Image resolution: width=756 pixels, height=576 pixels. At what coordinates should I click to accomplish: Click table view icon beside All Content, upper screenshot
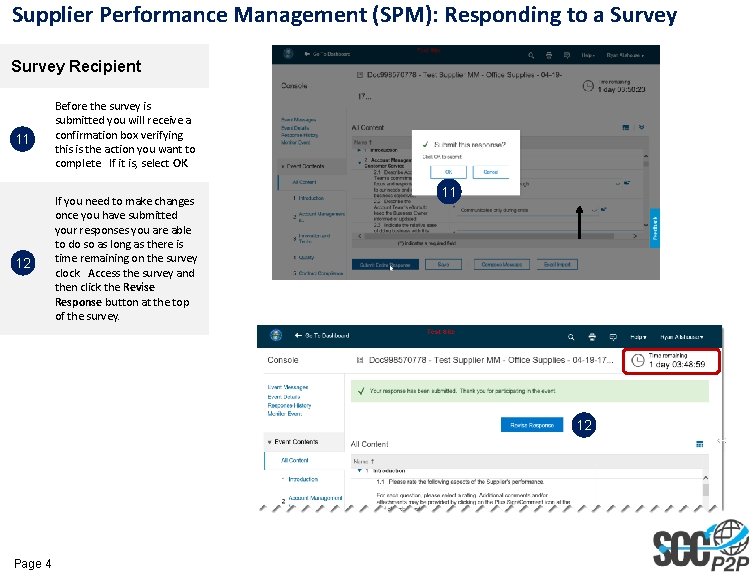tap(625, 127)
